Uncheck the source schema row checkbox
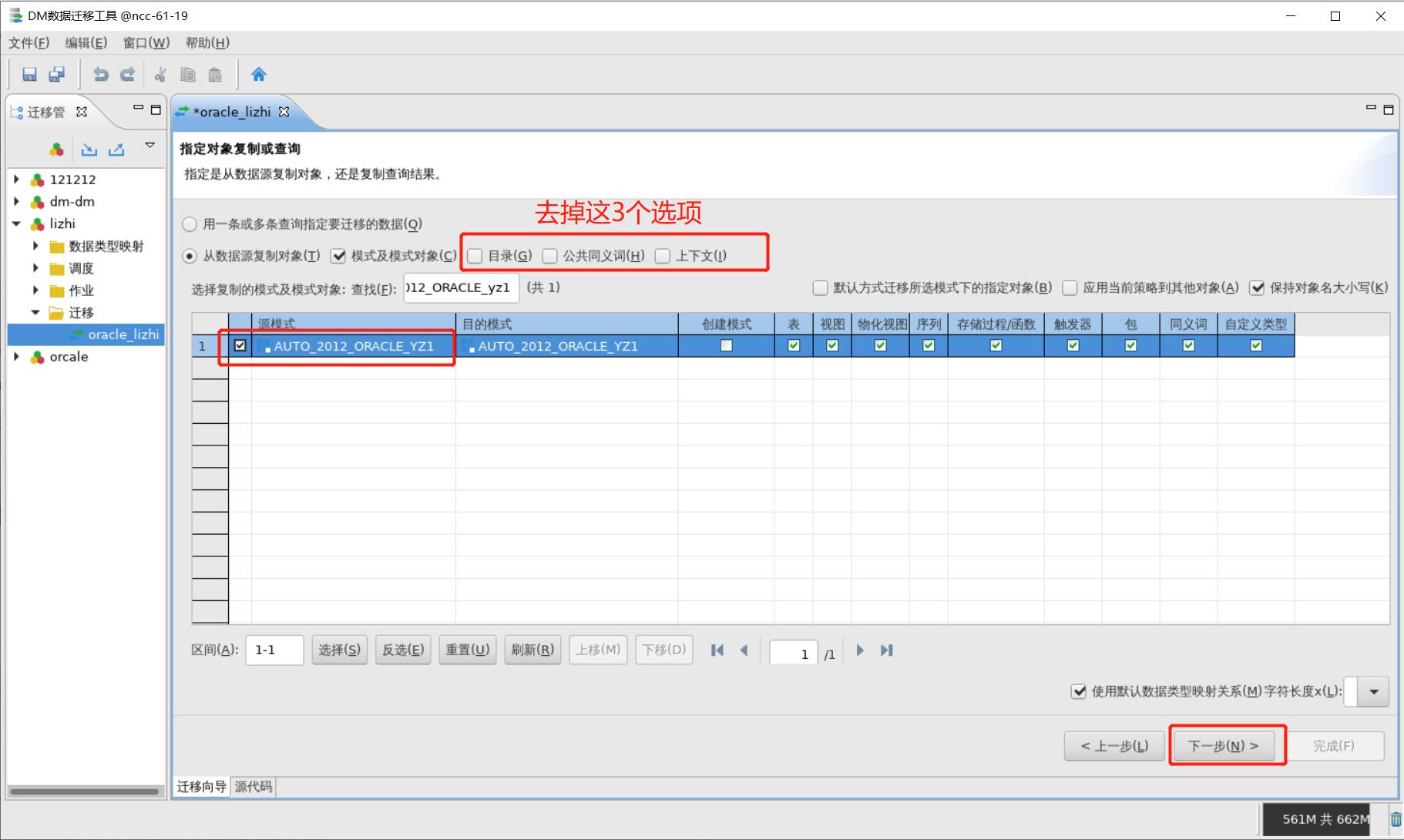 point(240,345)
